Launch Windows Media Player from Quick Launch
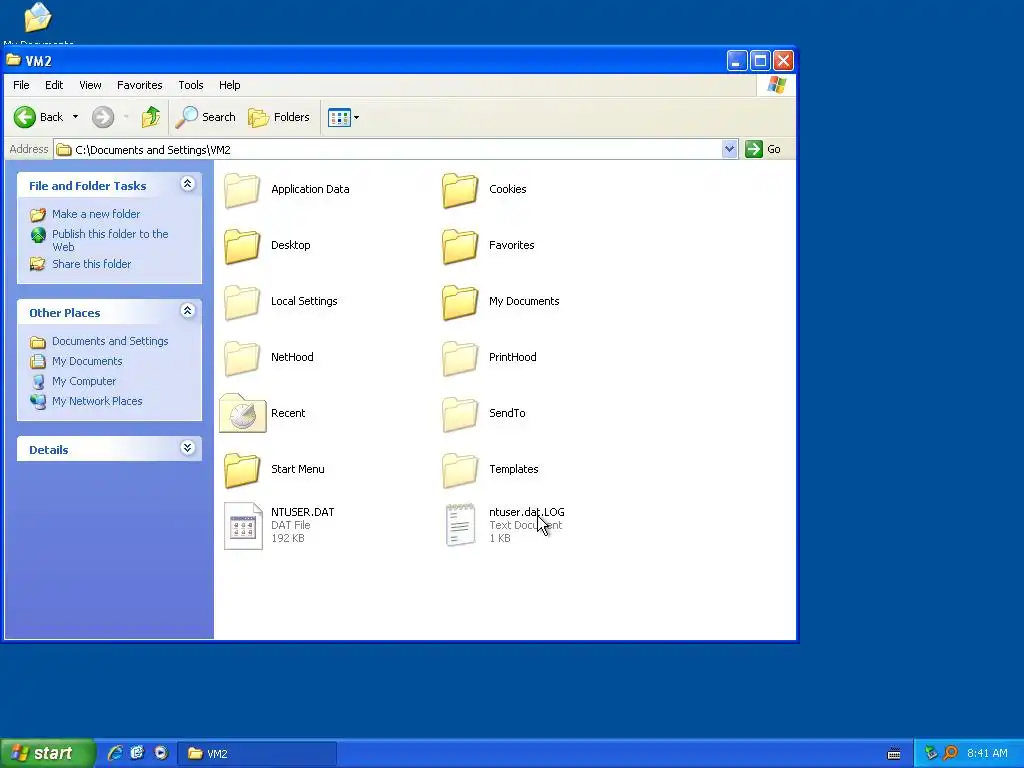Image resolution: width=1024 pixels, height=768 pixels. [161, 753]
